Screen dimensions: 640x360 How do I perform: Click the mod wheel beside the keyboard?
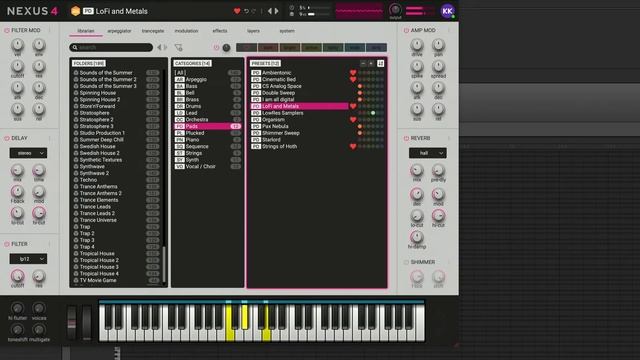point(87,322)
